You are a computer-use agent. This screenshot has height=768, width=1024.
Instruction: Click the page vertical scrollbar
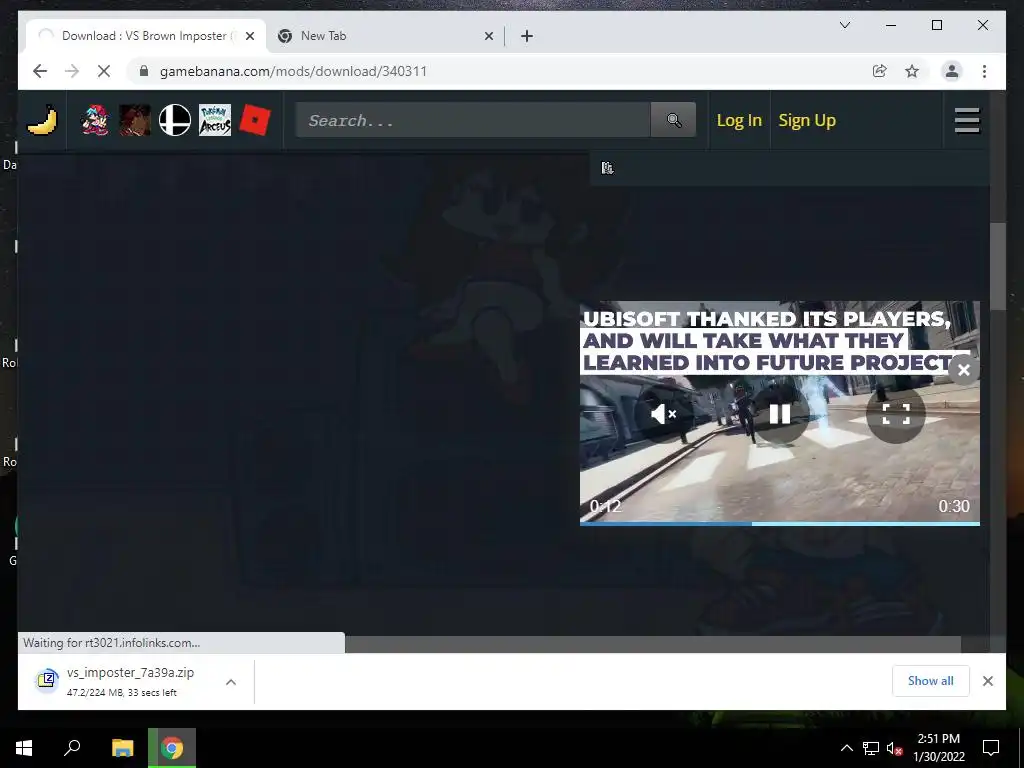click(997, 266)
